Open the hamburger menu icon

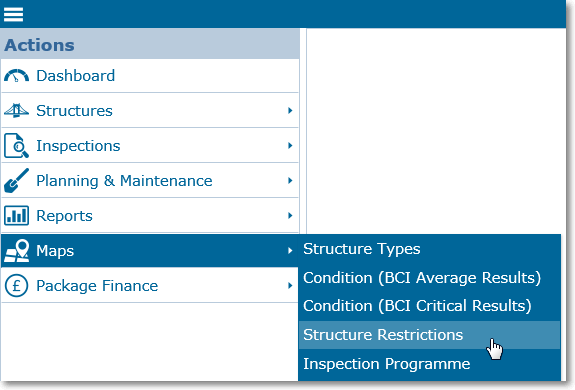(14, 15)
